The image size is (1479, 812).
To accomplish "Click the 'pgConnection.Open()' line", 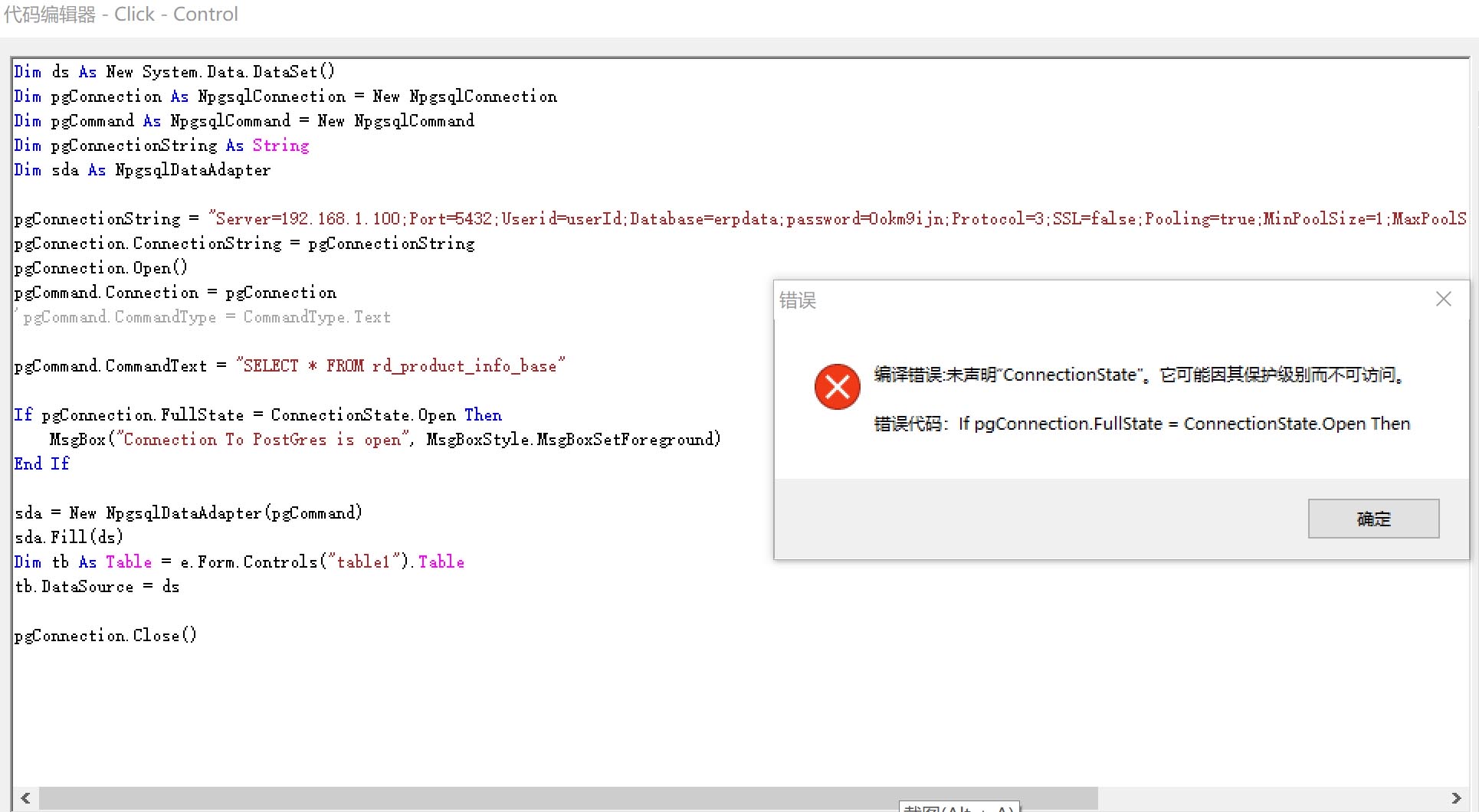I will [x=101, y=268].
